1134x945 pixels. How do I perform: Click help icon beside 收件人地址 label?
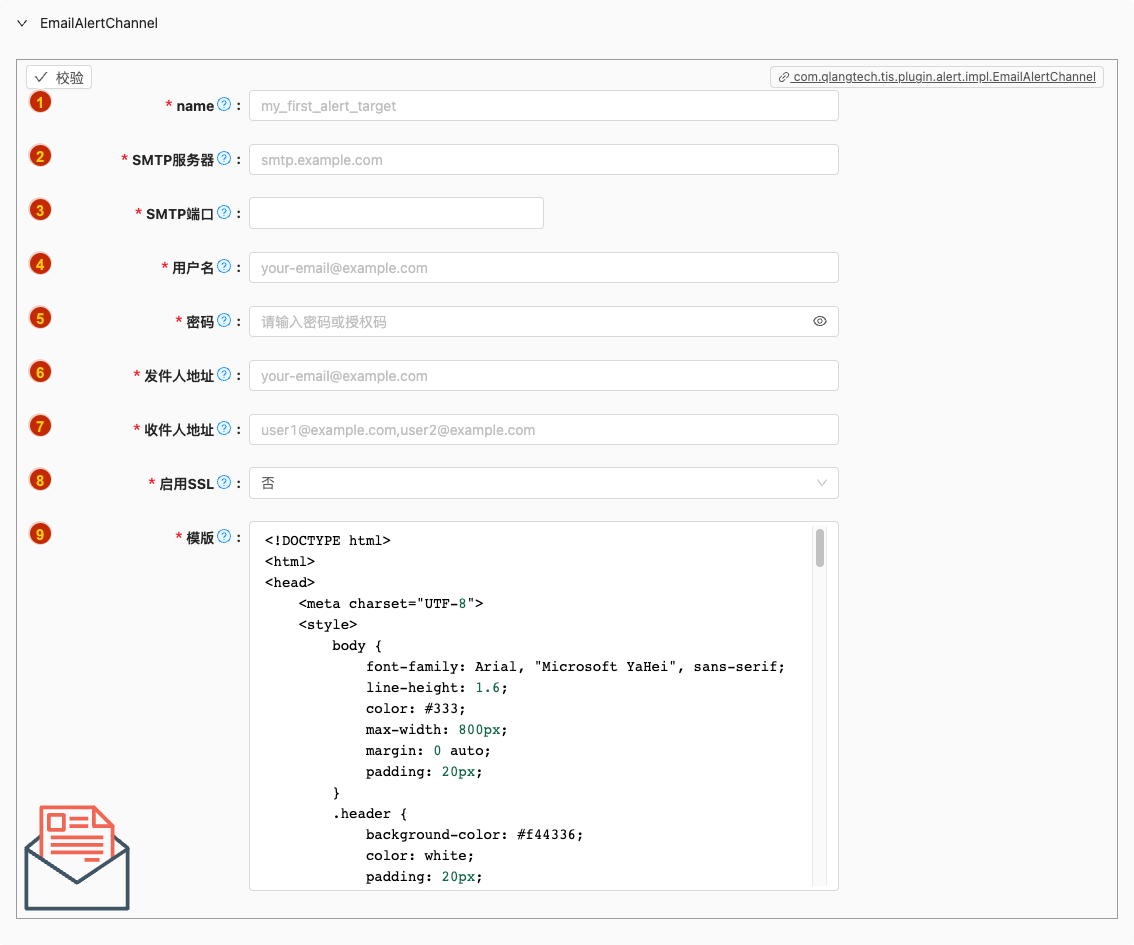tap(224, 429)
